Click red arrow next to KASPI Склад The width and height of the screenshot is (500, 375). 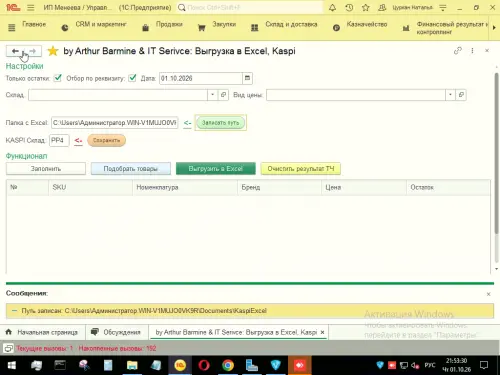pos(78,141)
